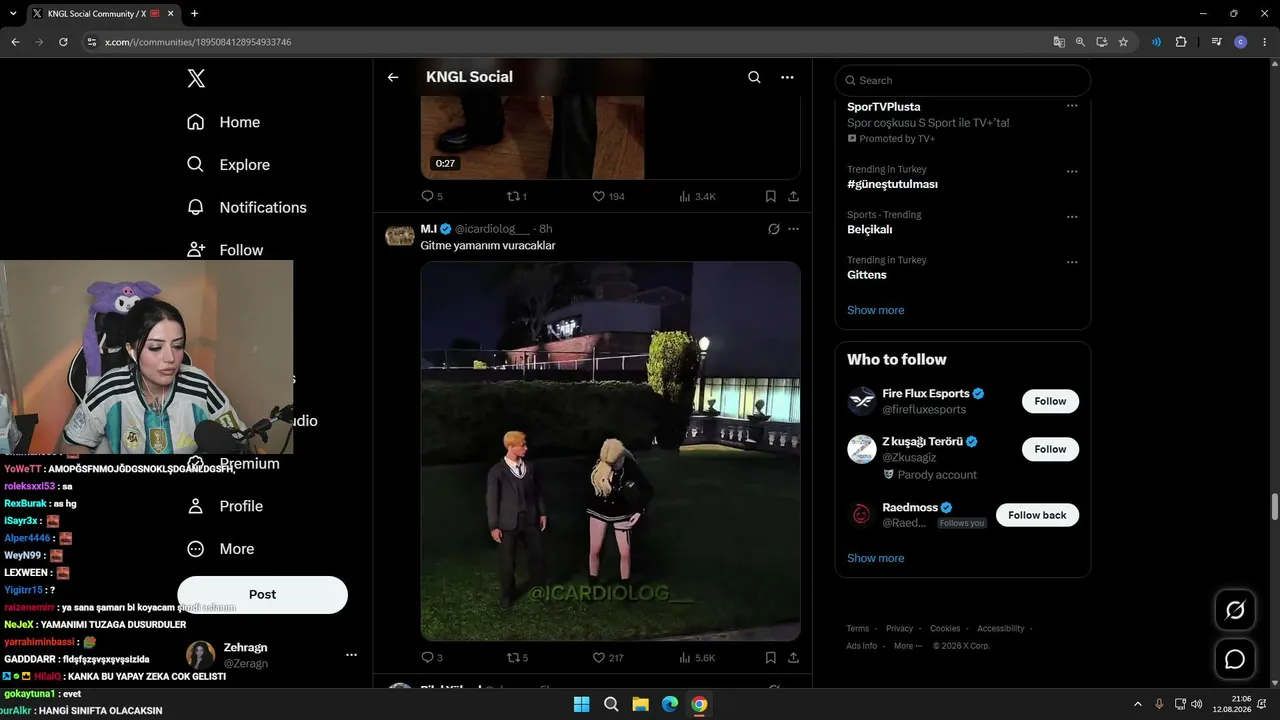This screenshot has height=720, width=1280.
Task: Open Follow in X sidebar
Action: (225, 250)
